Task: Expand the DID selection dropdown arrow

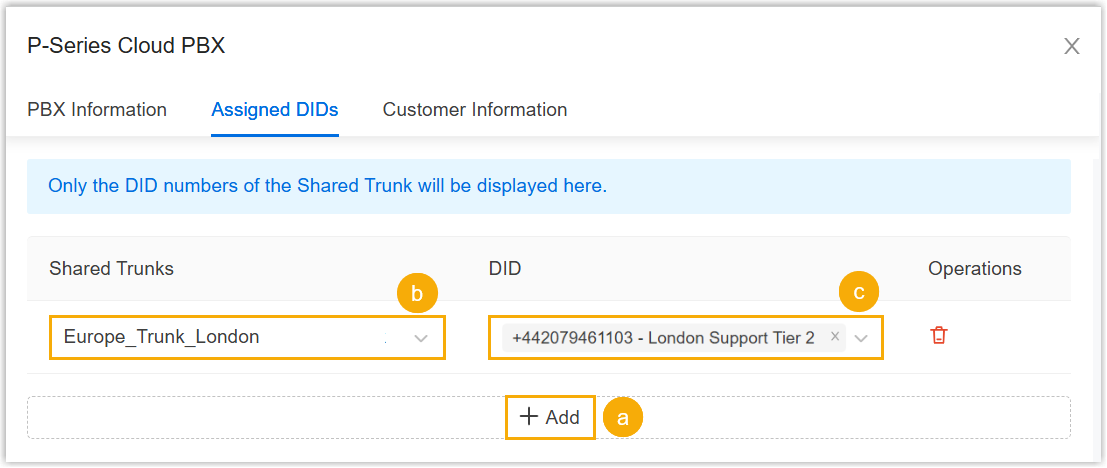Action: 861,338
